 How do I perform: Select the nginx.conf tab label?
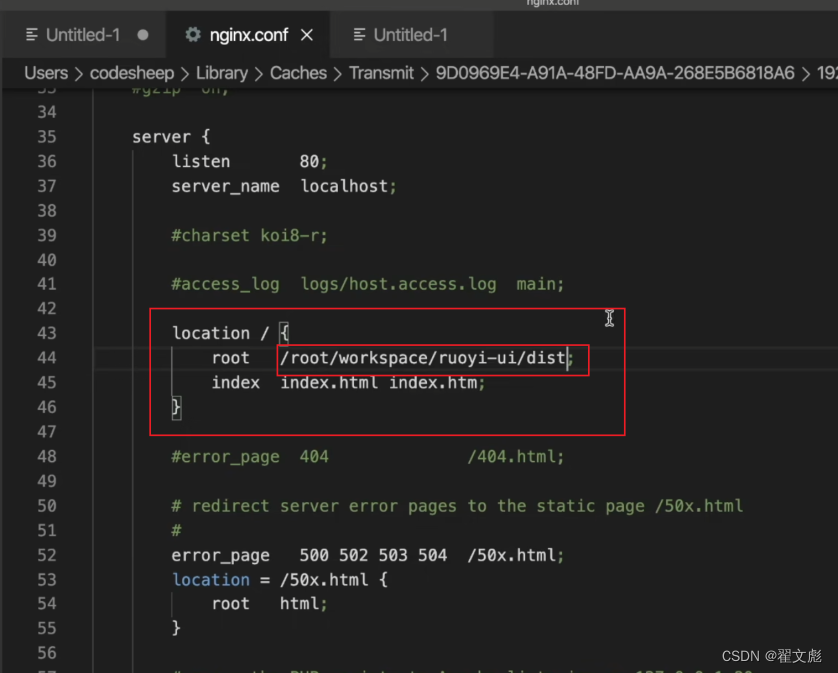click(249, 35)
